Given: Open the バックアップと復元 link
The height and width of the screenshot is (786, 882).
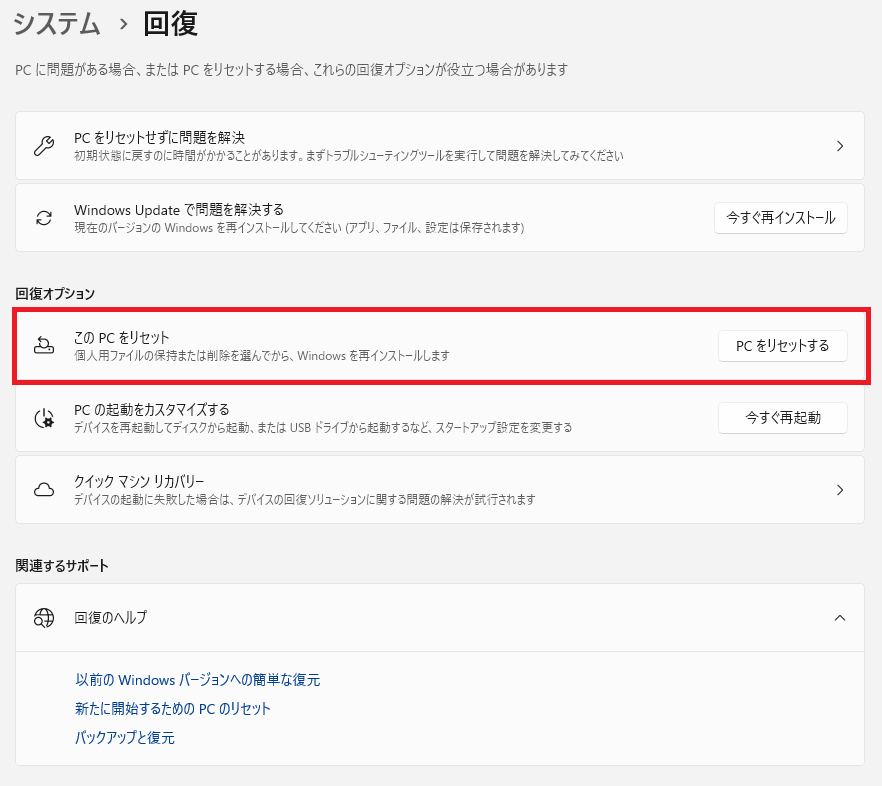Looking at the screenshot, I should pos(125,738).
